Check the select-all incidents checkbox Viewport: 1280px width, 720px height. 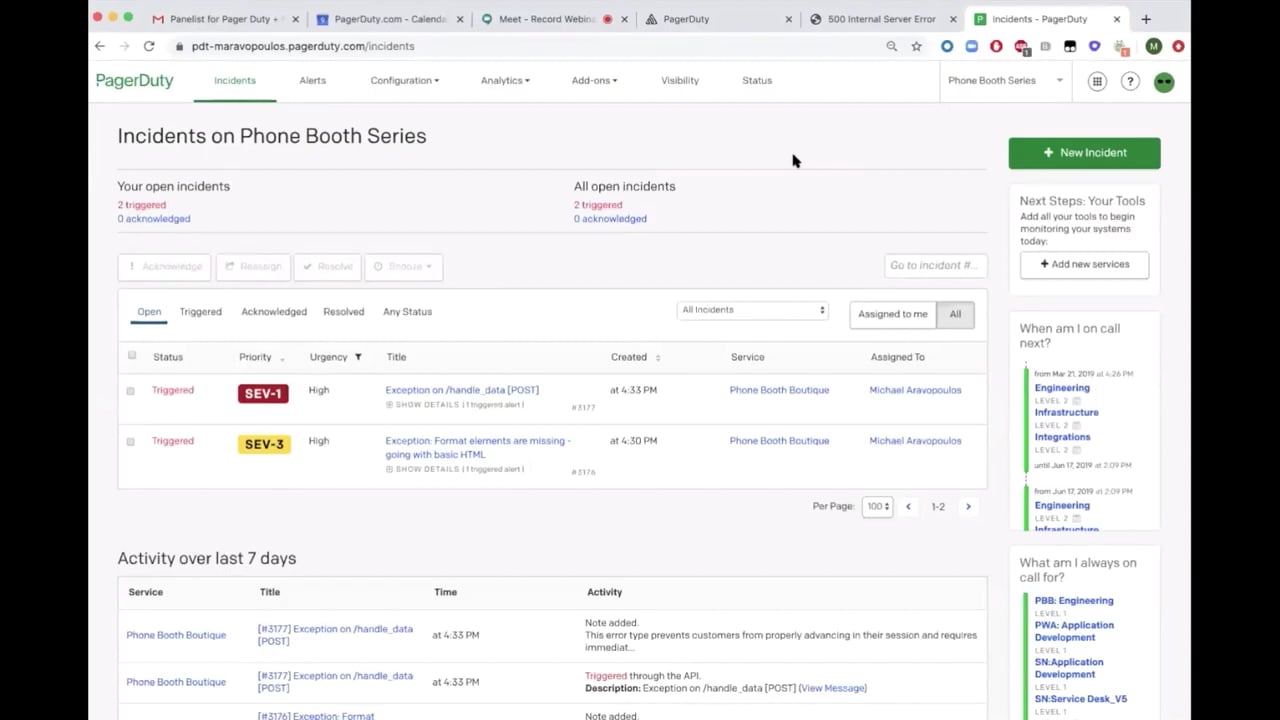coord(132,356)
